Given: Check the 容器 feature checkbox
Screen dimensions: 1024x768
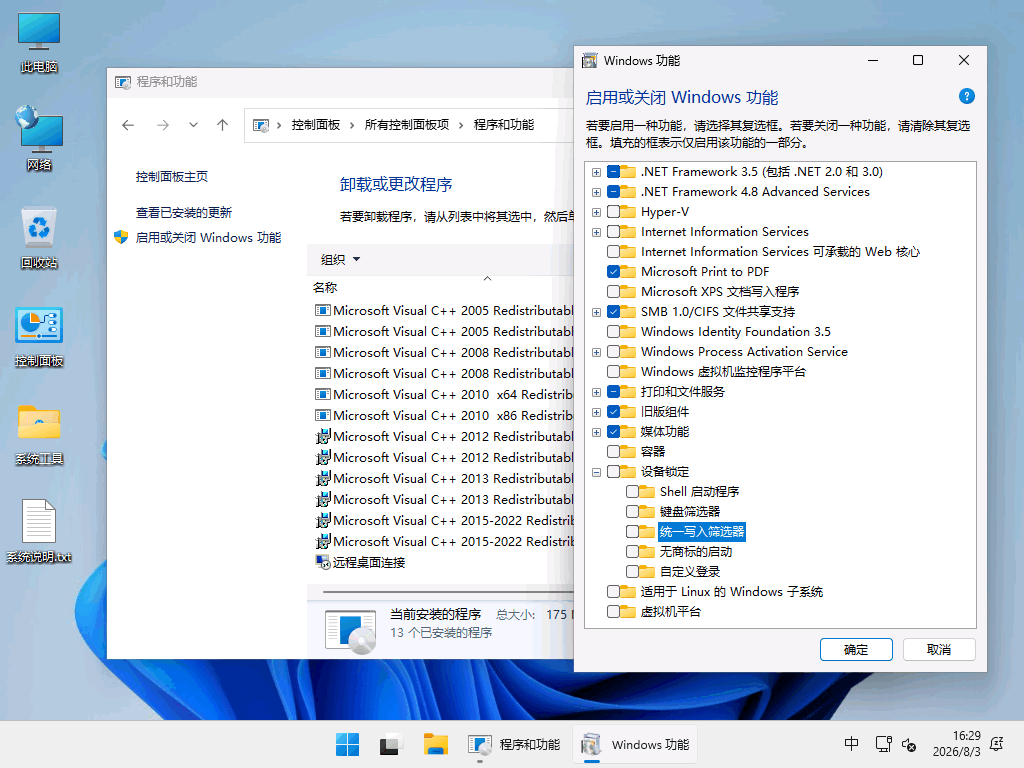Looking at the screenshot, I should click(613, 451).
